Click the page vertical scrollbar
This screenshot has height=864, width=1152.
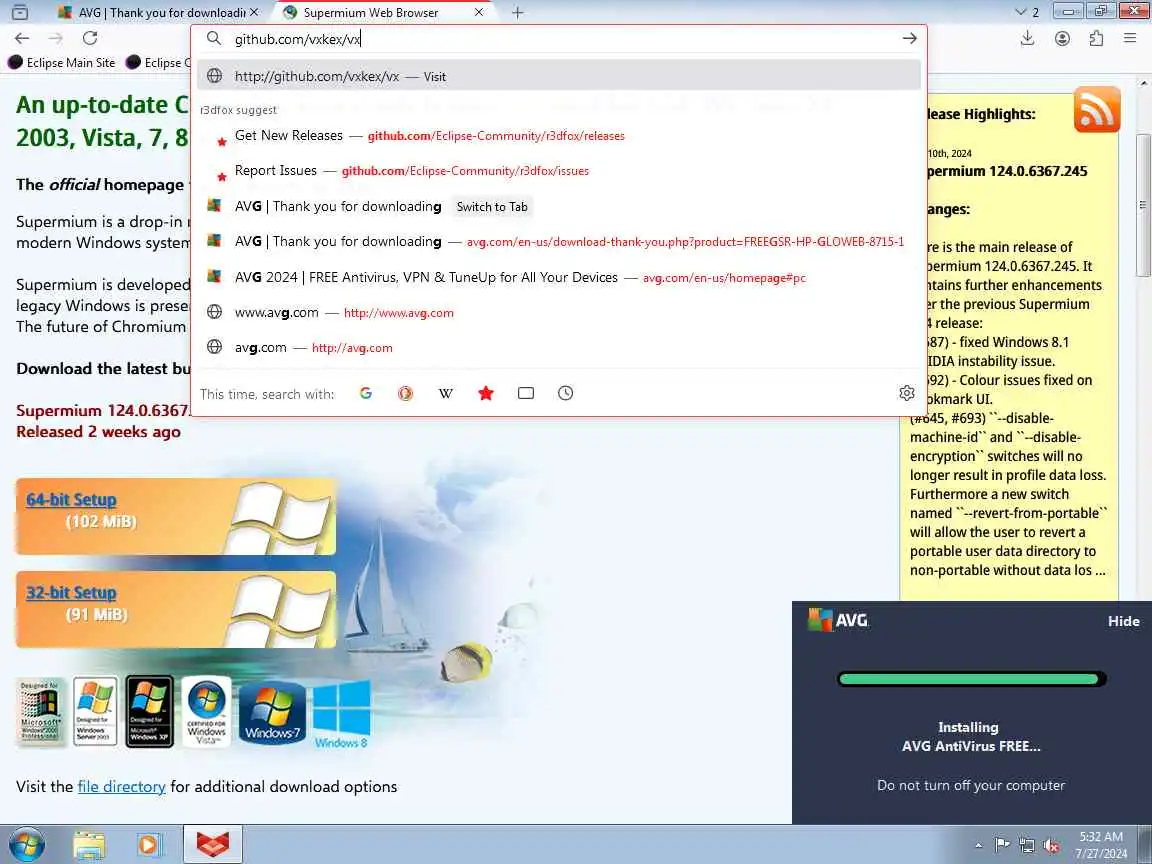[x=1142, y=206]
